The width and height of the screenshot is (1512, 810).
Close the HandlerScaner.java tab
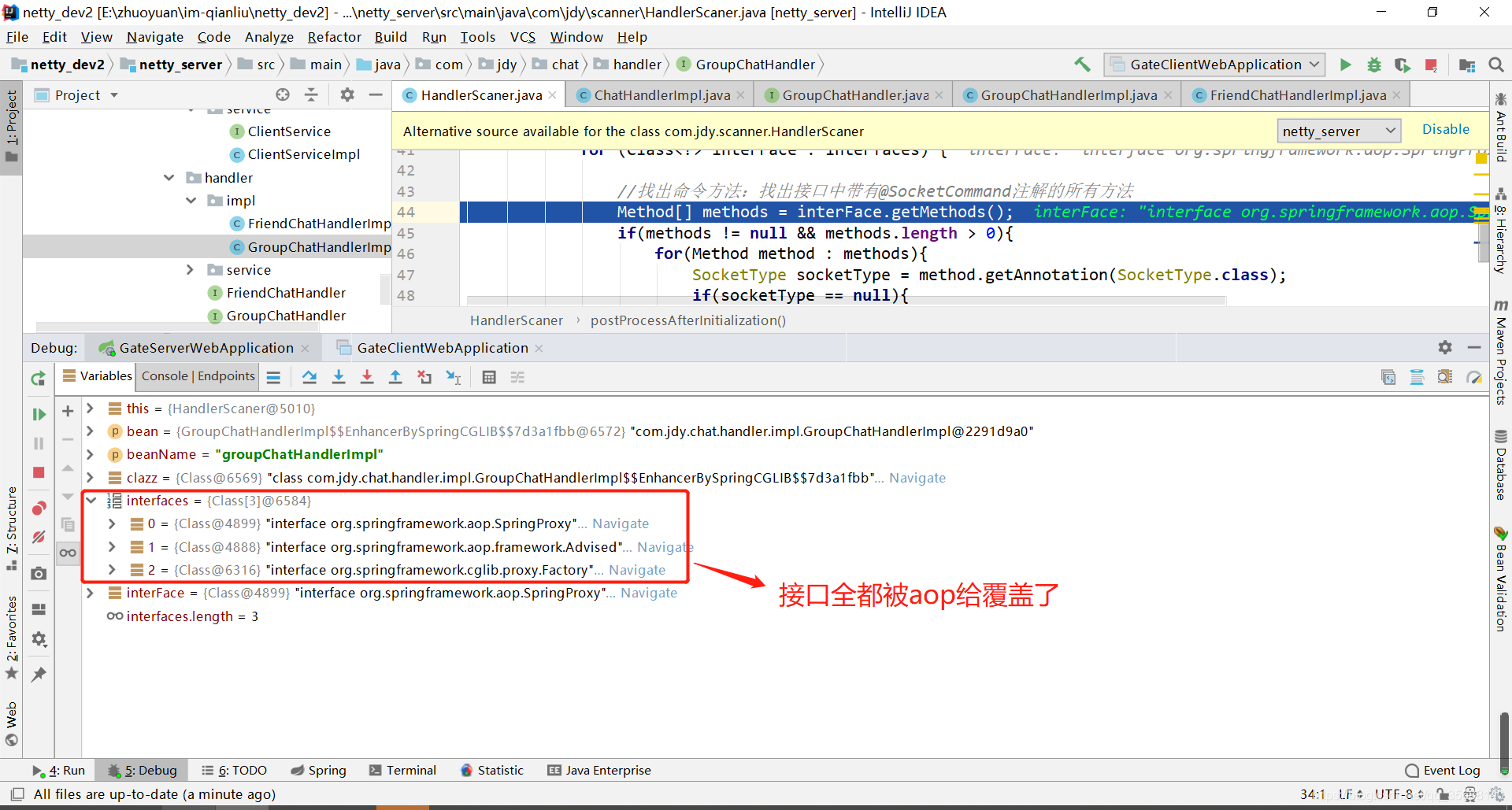[552, 95]
